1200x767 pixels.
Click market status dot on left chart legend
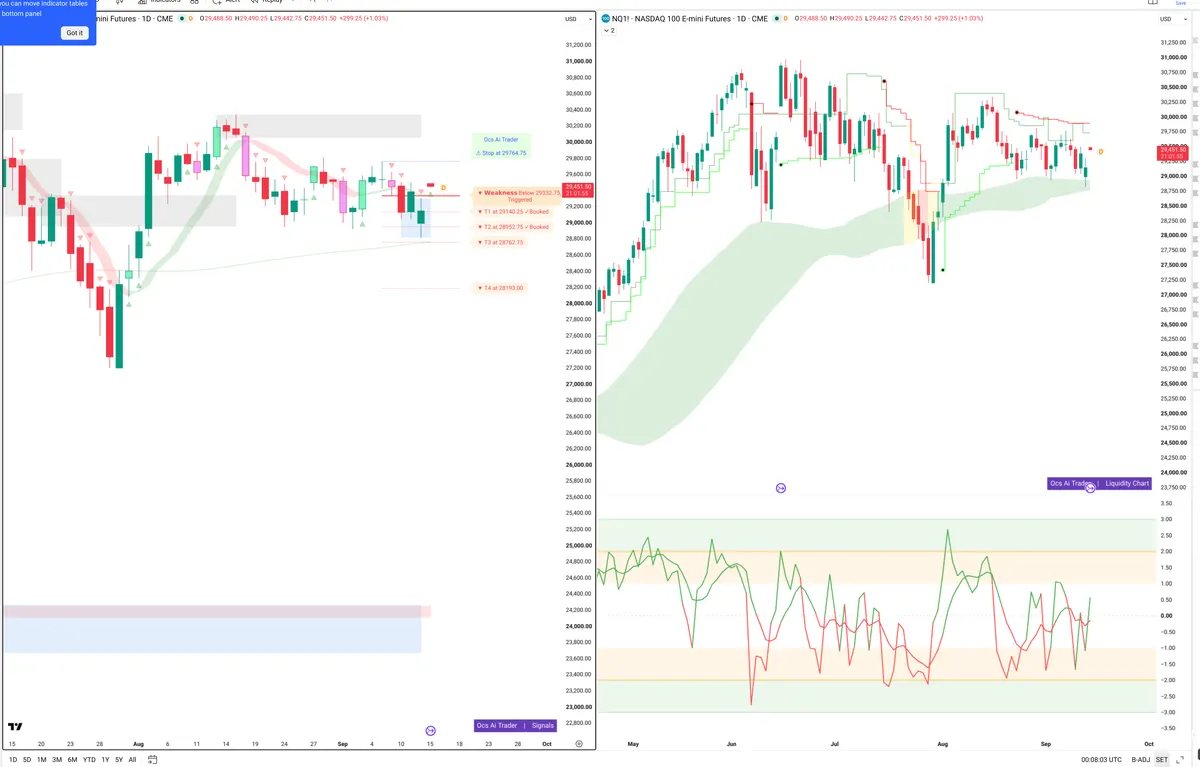181,19
